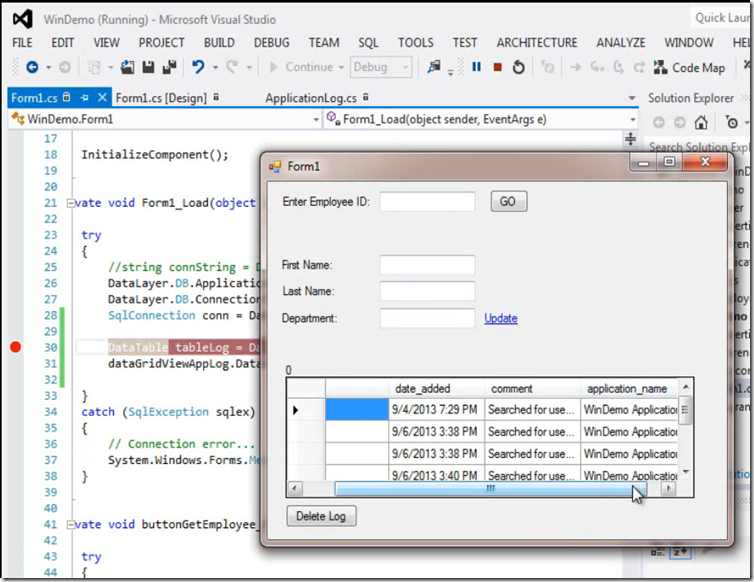Click the Open File toolbar icon
This screenshot has height=582, width=754.
tap(127, 67)
